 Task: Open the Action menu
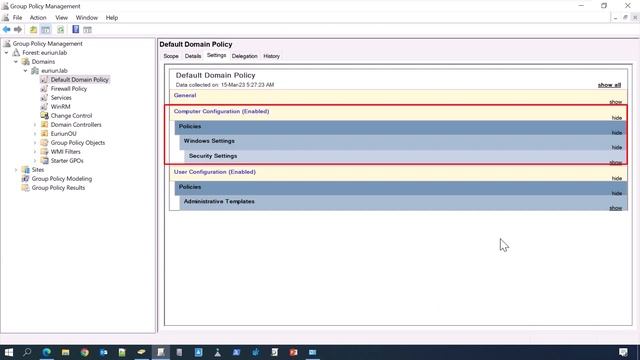click(38, 18)
